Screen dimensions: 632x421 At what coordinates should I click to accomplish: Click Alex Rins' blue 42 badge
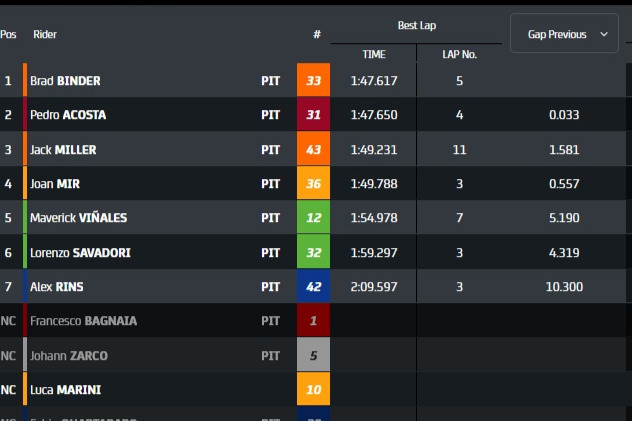pyautogui.click(x=313, y=286)
